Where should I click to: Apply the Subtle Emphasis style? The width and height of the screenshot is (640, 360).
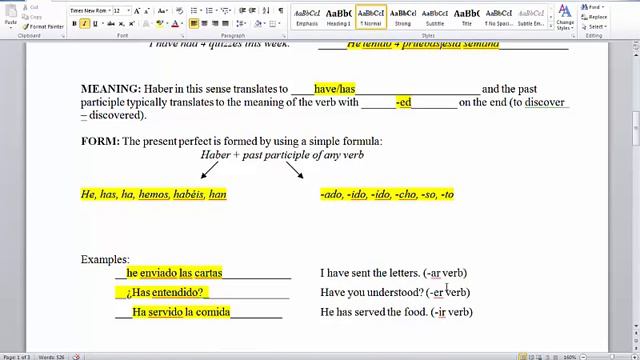pos(531,18)
